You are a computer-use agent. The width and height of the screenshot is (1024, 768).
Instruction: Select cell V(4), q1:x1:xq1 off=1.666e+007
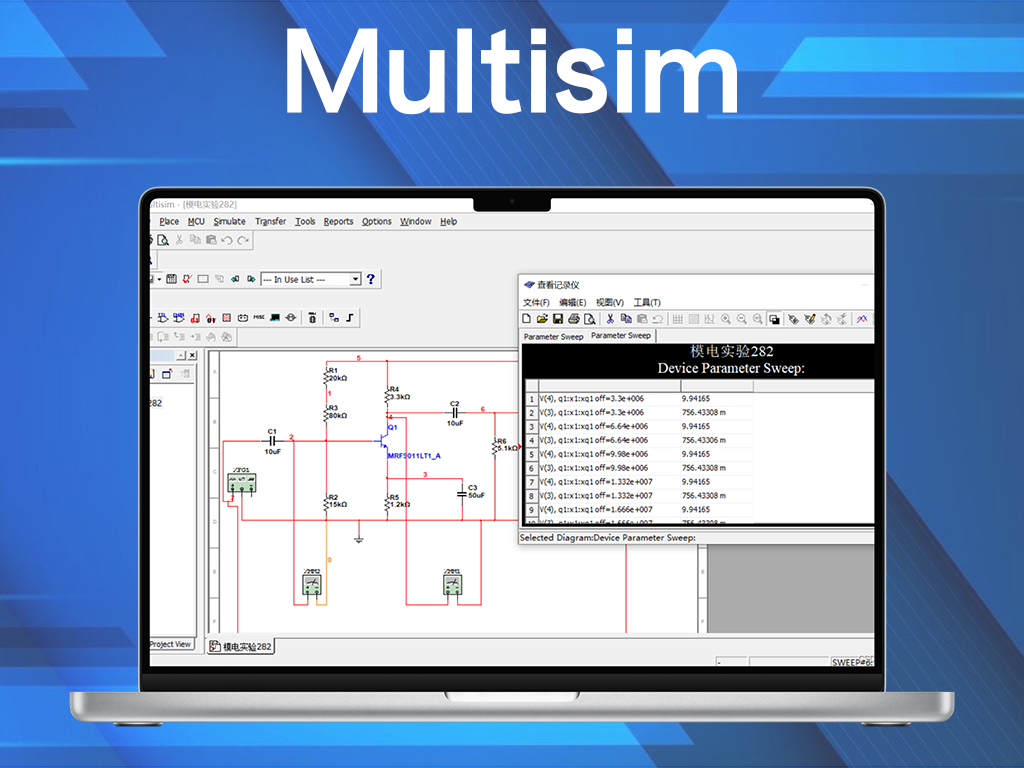tap(609, 509)
